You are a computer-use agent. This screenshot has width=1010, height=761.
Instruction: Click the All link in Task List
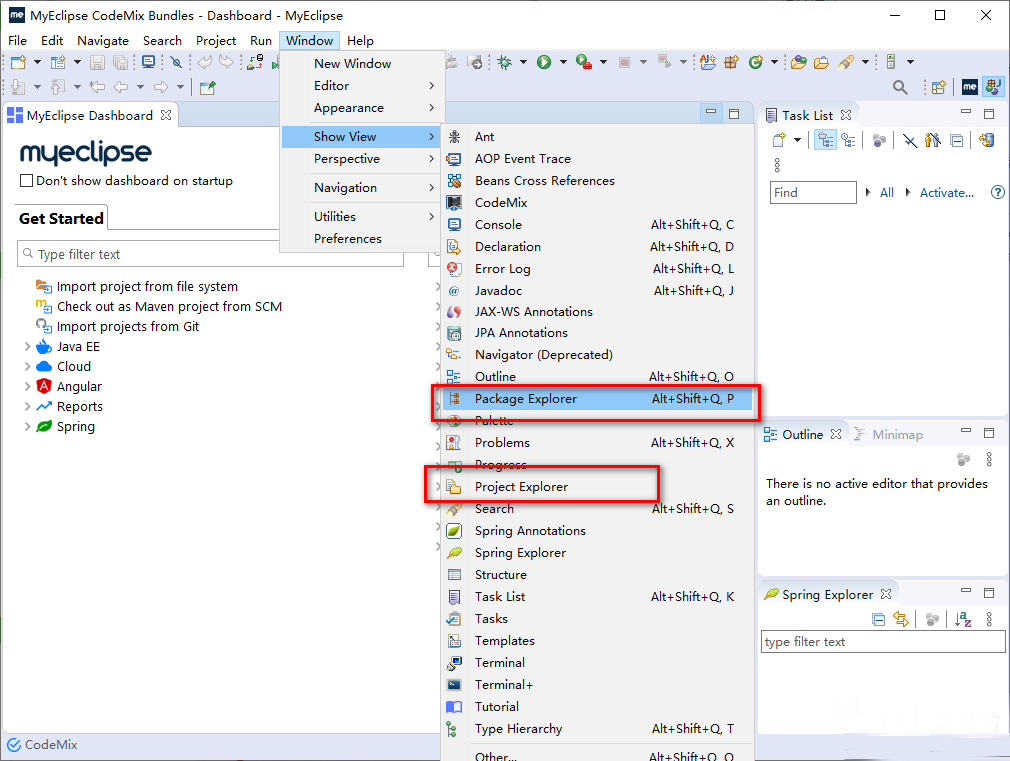tap(886, 193)
